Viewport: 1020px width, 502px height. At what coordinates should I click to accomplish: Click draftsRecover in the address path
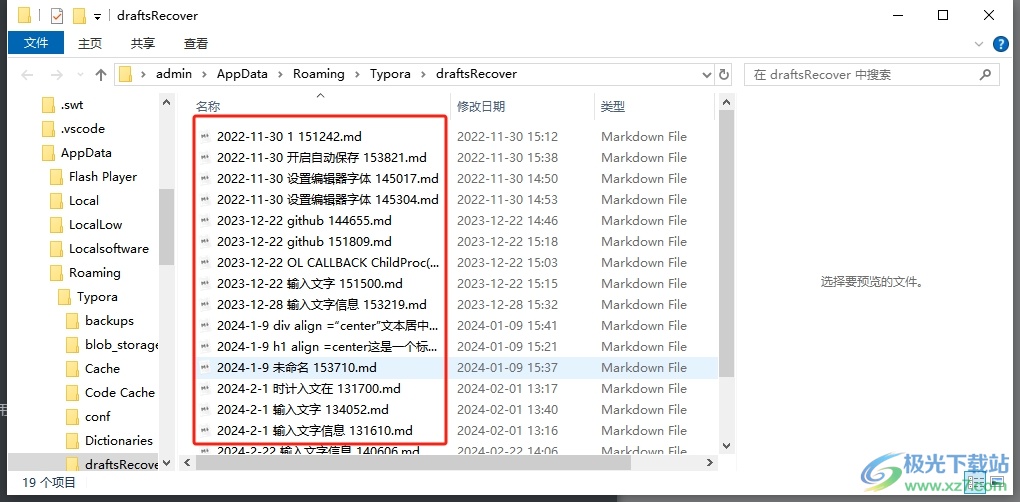476,73
